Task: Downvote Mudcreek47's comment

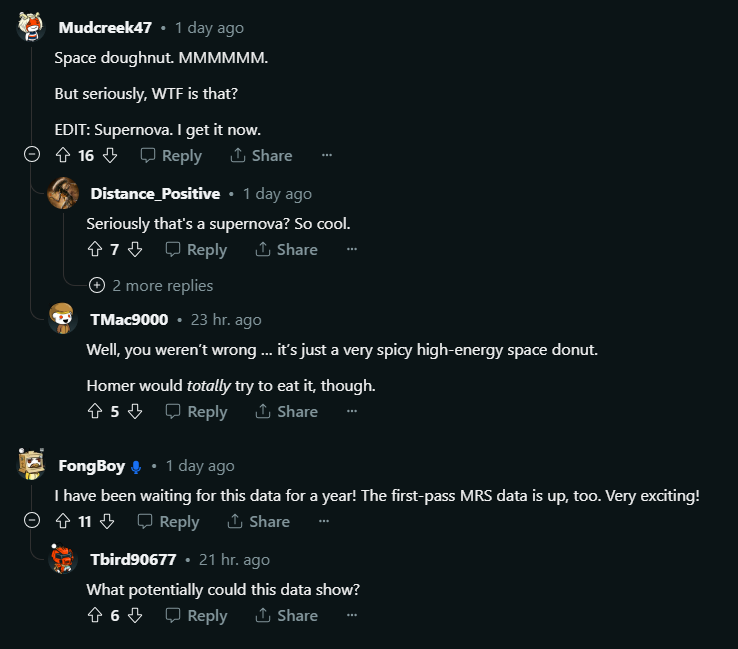Action: coord(110,155)
